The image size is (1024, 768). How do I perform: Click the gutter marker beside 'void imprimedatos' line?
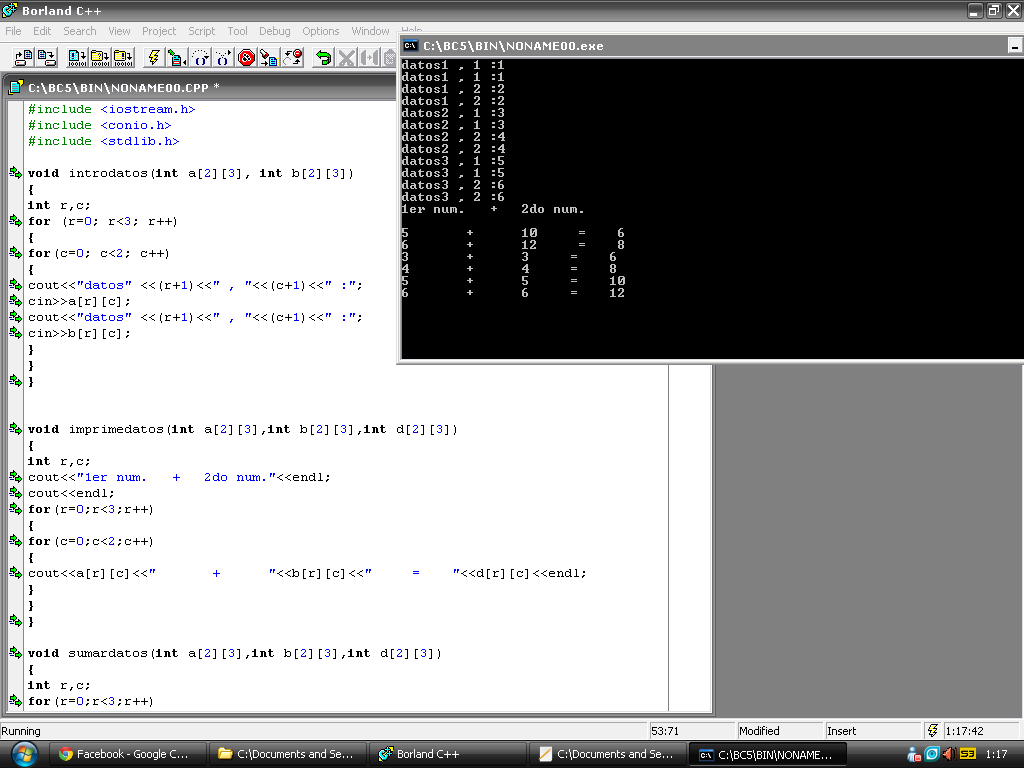coord(15,428)
